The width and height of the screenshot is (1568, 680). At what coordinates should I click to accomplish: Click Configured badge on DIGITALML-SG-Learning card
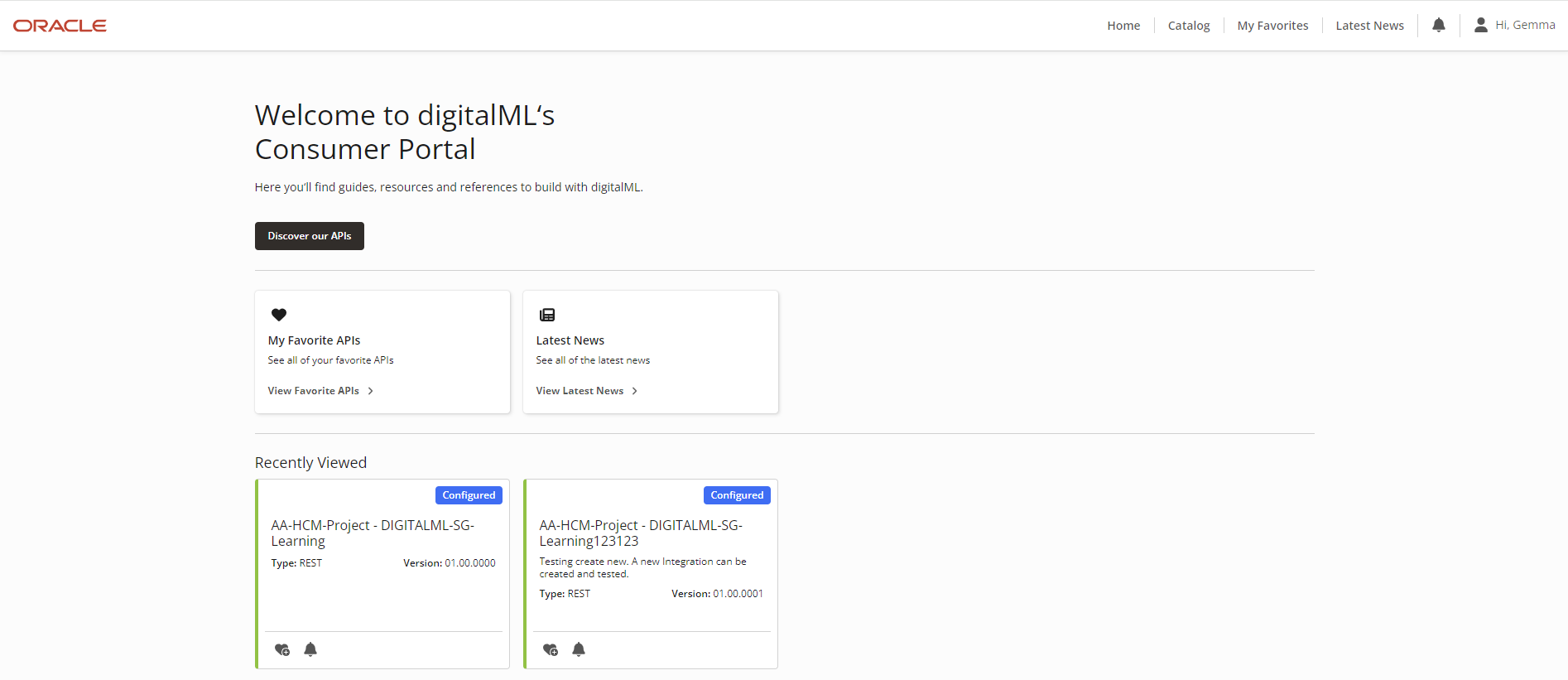tap(469, 495)
